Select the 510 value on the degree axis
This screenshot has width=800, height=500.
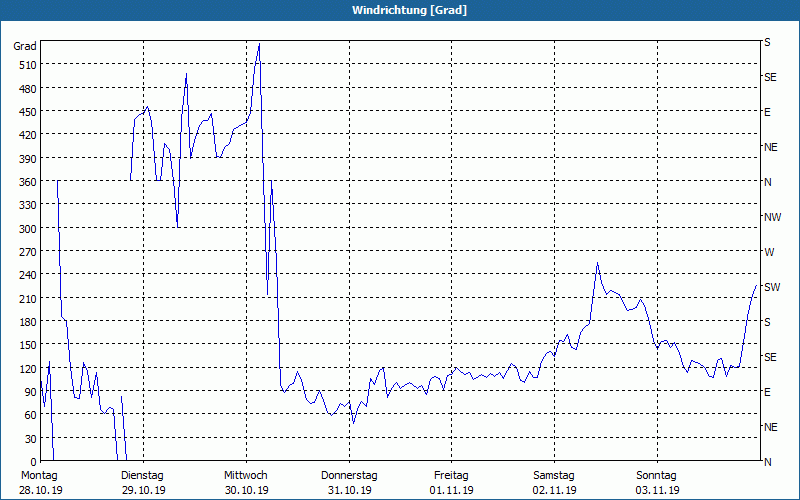[x=28, y=65]
